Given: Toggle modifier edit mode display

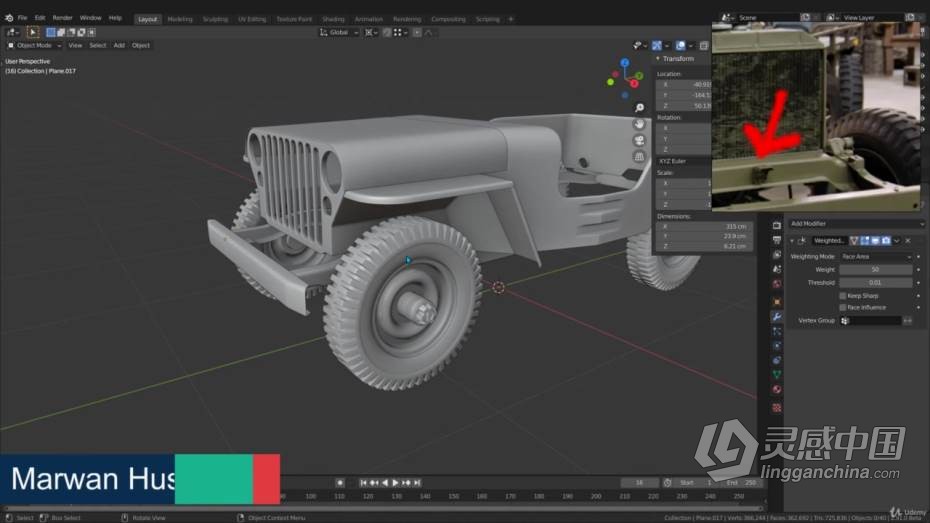Looking at the screenshot, I should tap(865, 240).
